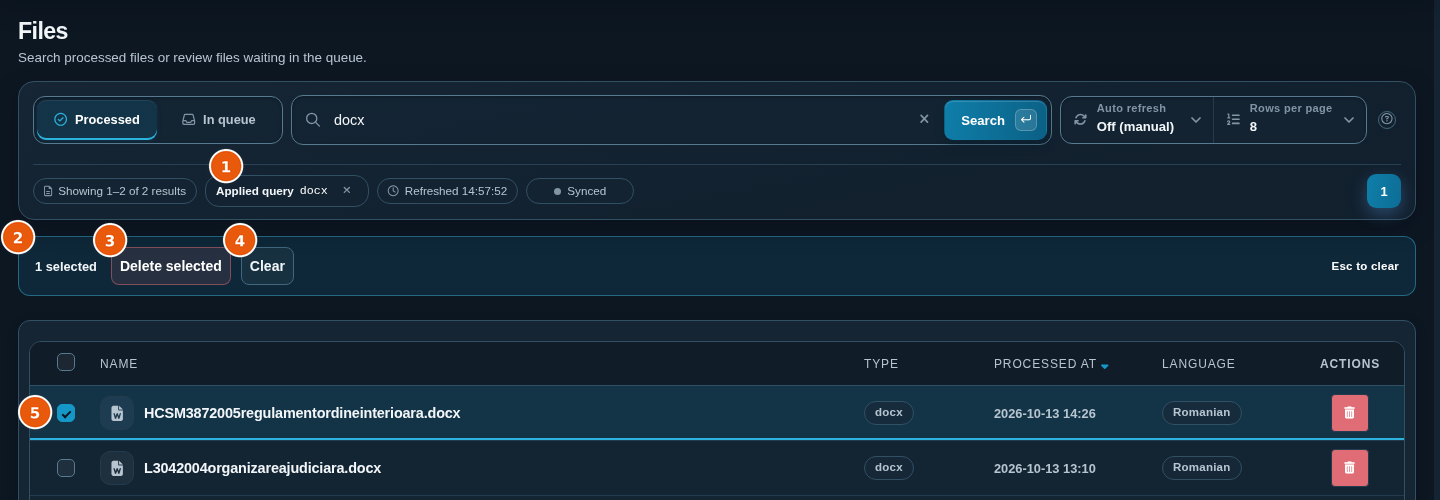The width and height of the screenshot is (1440, 500).
Task: Click the 2026-10-13 14:26 timestamp
Action: (1045, 414)
